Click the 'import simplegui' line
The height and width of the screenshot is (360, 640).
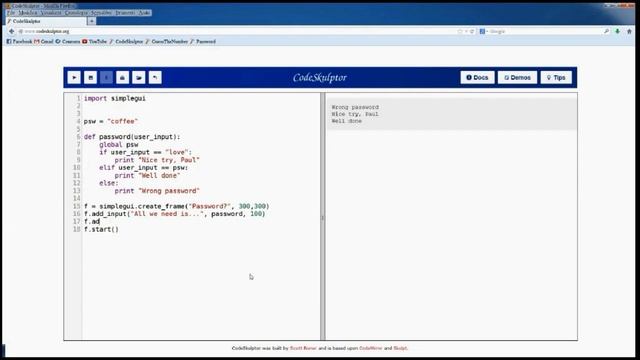point(115,98)
